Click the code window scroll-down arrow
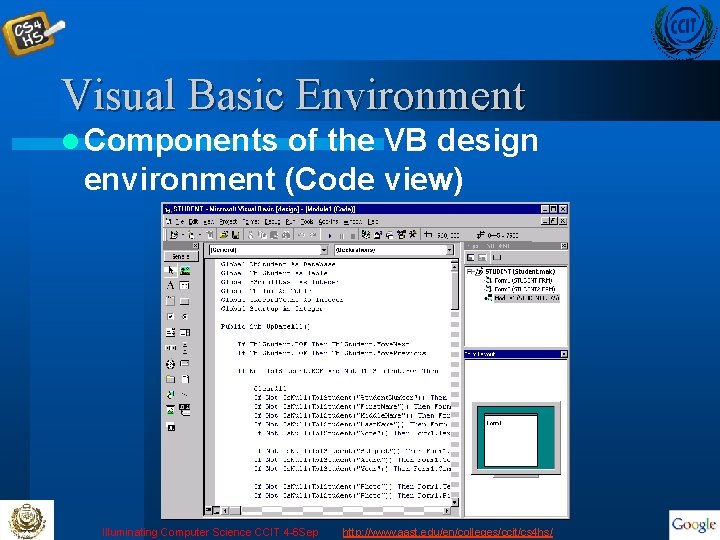The image size is (720, 540). (x=455, y=502)
